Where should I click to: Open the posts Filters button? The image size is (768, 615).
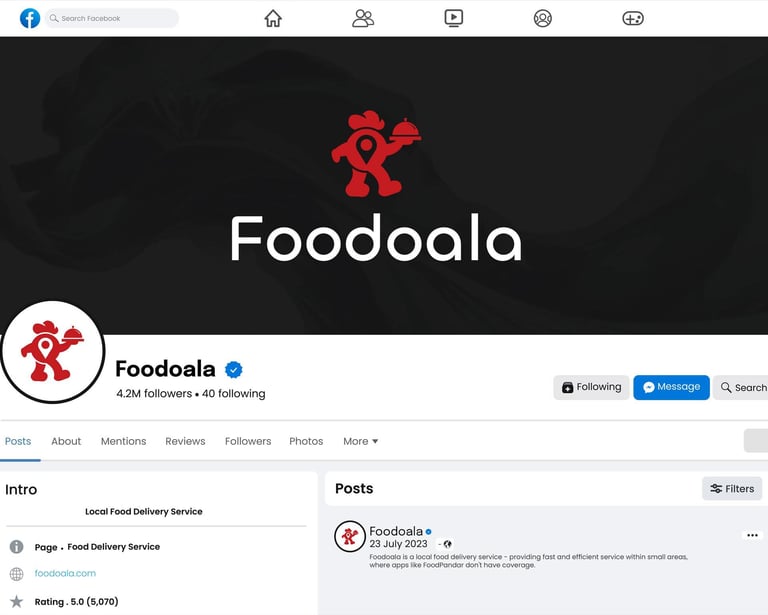tap(732, 489)
